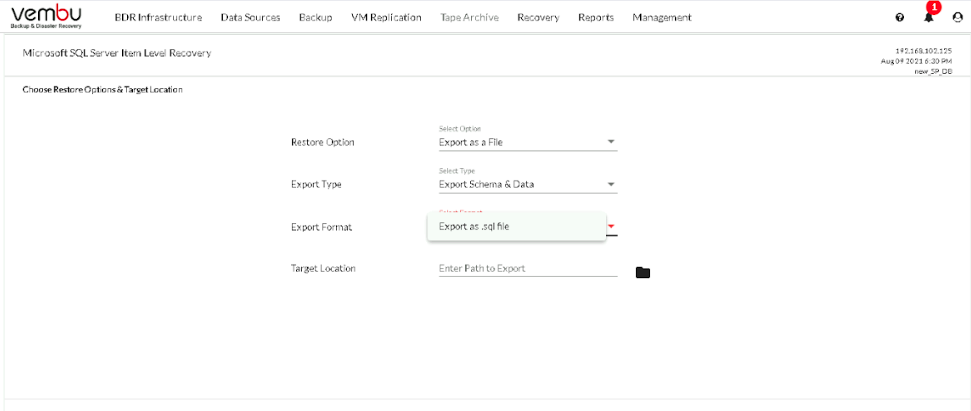Screen dimensions: 971x411
Task: Click the 'Export Type' label
Action: (316, 184)
